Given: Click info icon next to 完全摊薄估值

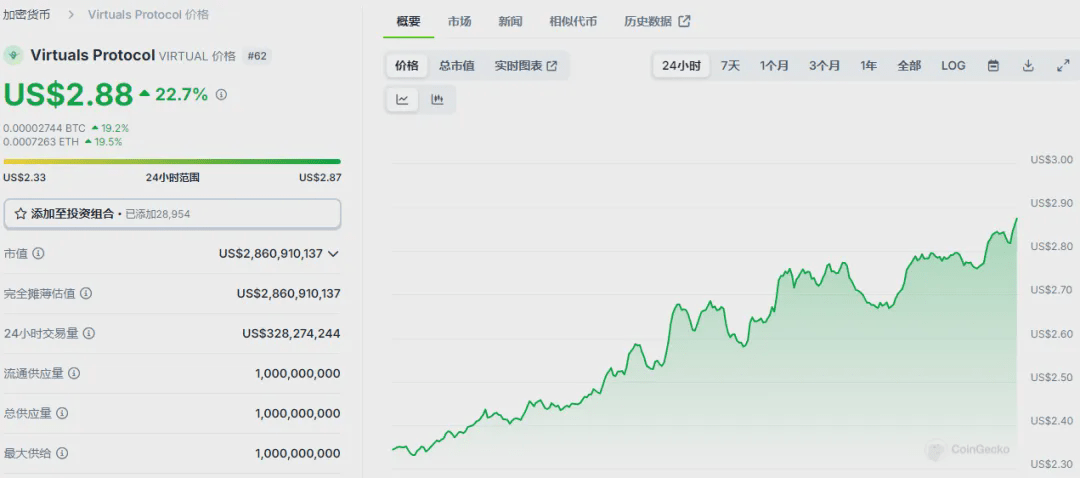Looking at the screenshot, I should (x=85, y=293).
